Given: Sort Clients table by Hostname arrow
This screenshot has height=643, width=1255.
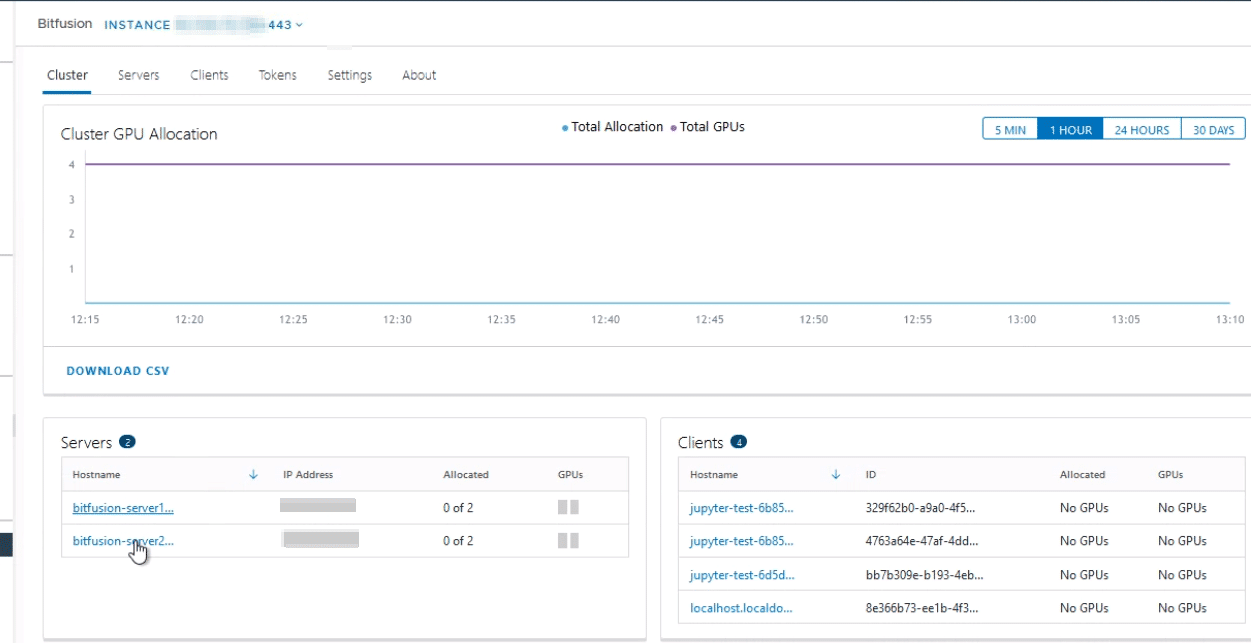Looking at the screenshot, I should click(x=836, y=475).
